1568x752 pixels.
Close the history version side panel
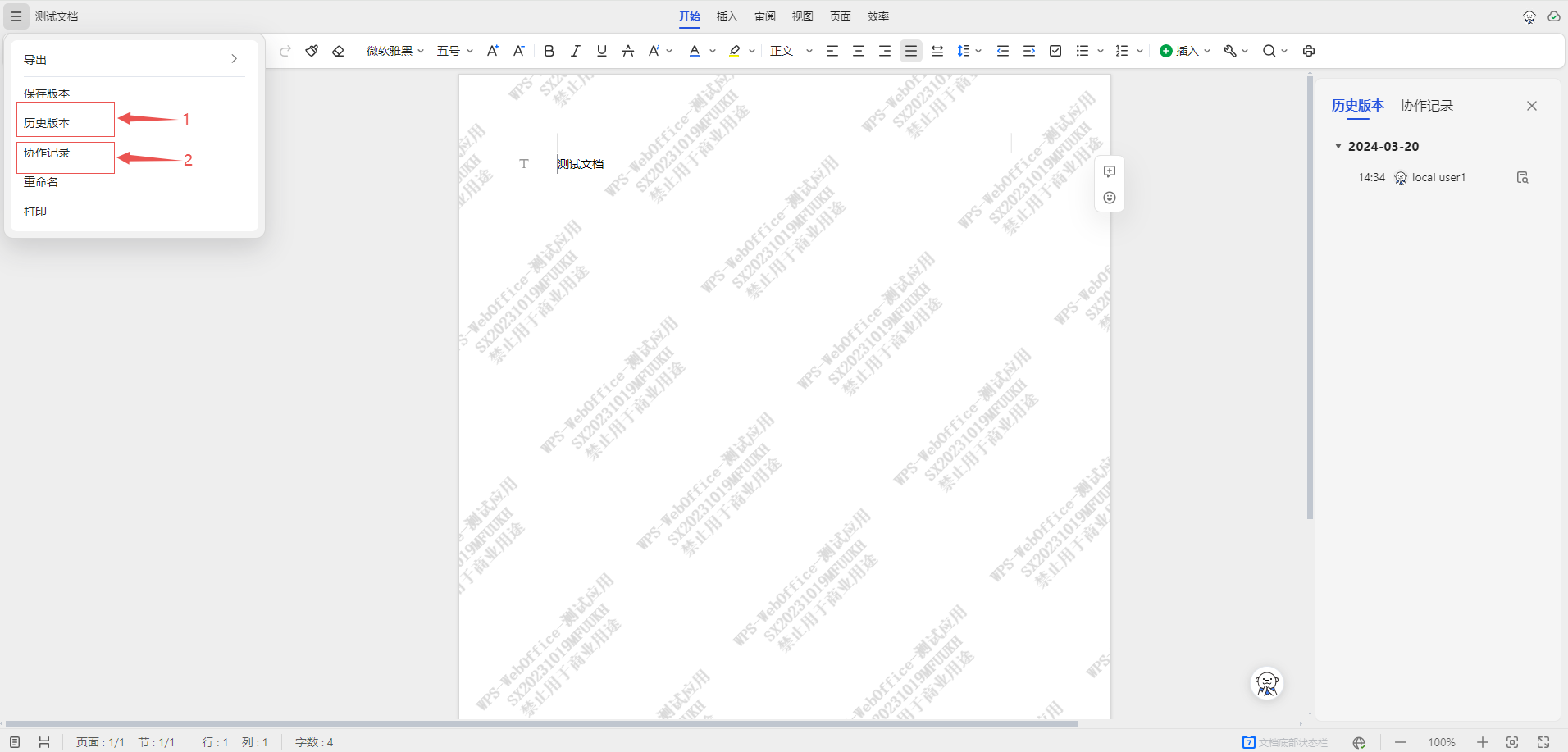[1532, 106]
